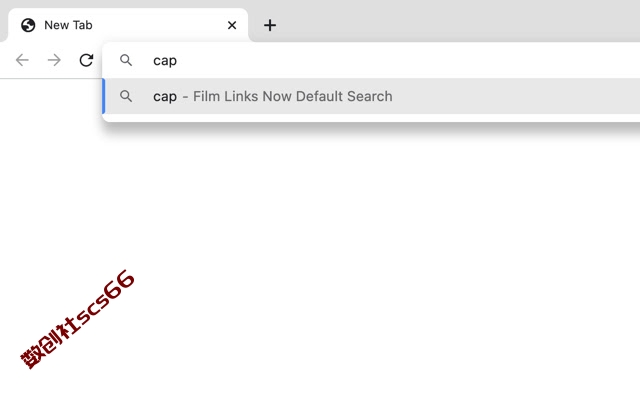This screenshot has height=400, width=640.
Task: Click the blue highlight bar on the suggestion
Action: pyautogui.click(x=104, y=96)
